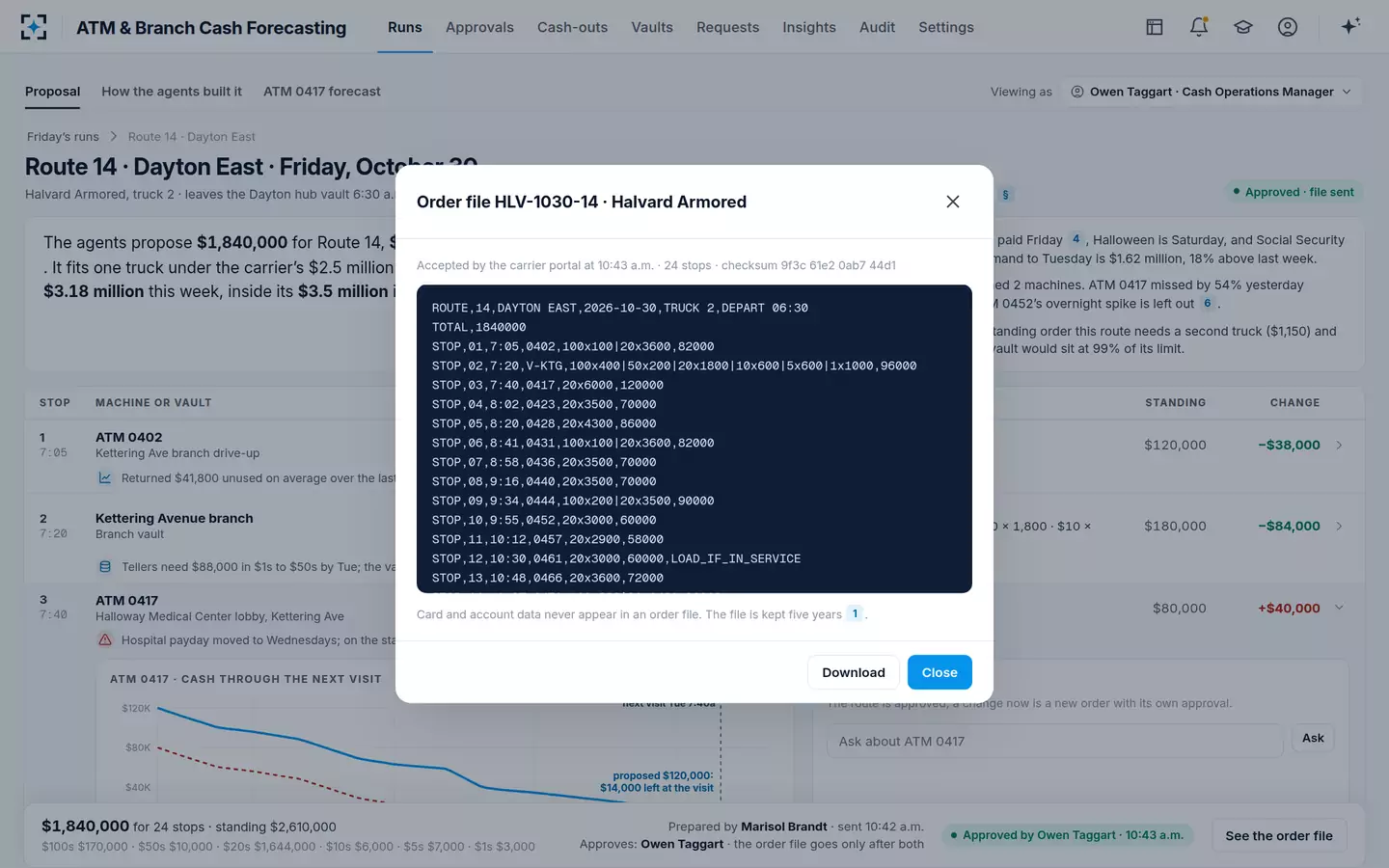This screenshot has height=868, width=1389.
Task: Download the HLV-1030-14 order file
Action: coord(853,672)
